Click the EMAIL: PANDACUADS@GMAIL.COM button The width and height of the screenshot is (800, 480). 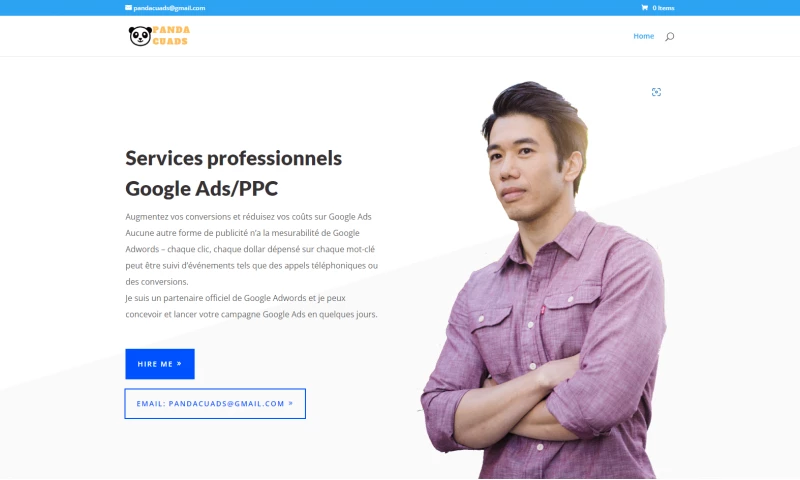pos(215,403)
